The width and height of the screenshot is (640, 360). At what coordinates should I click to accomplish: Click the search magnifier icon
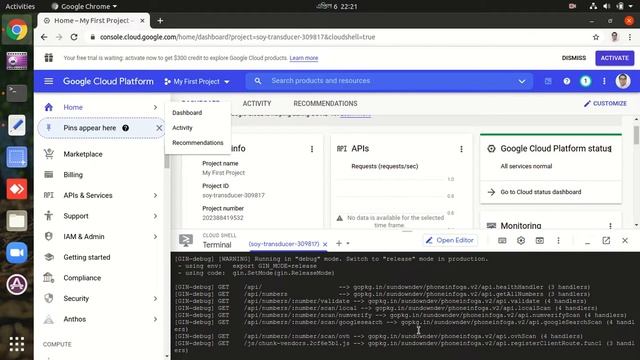pos(258,81)
